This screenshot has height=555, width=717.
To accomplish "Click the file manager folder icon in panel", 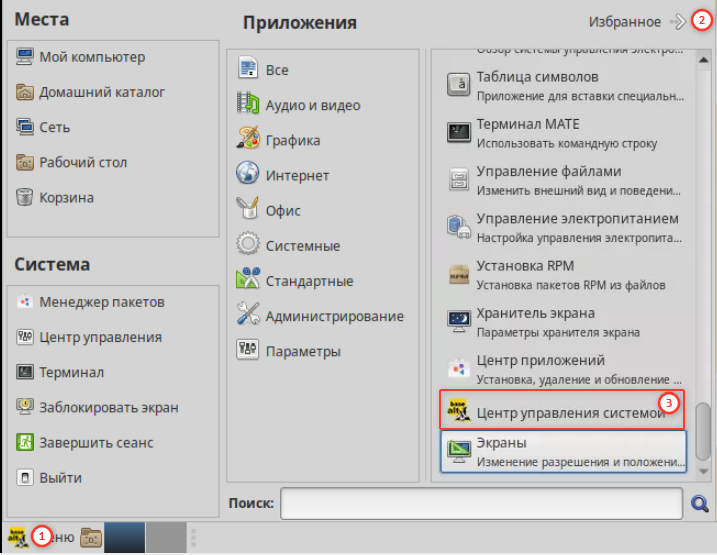I will tap(91, 538).
